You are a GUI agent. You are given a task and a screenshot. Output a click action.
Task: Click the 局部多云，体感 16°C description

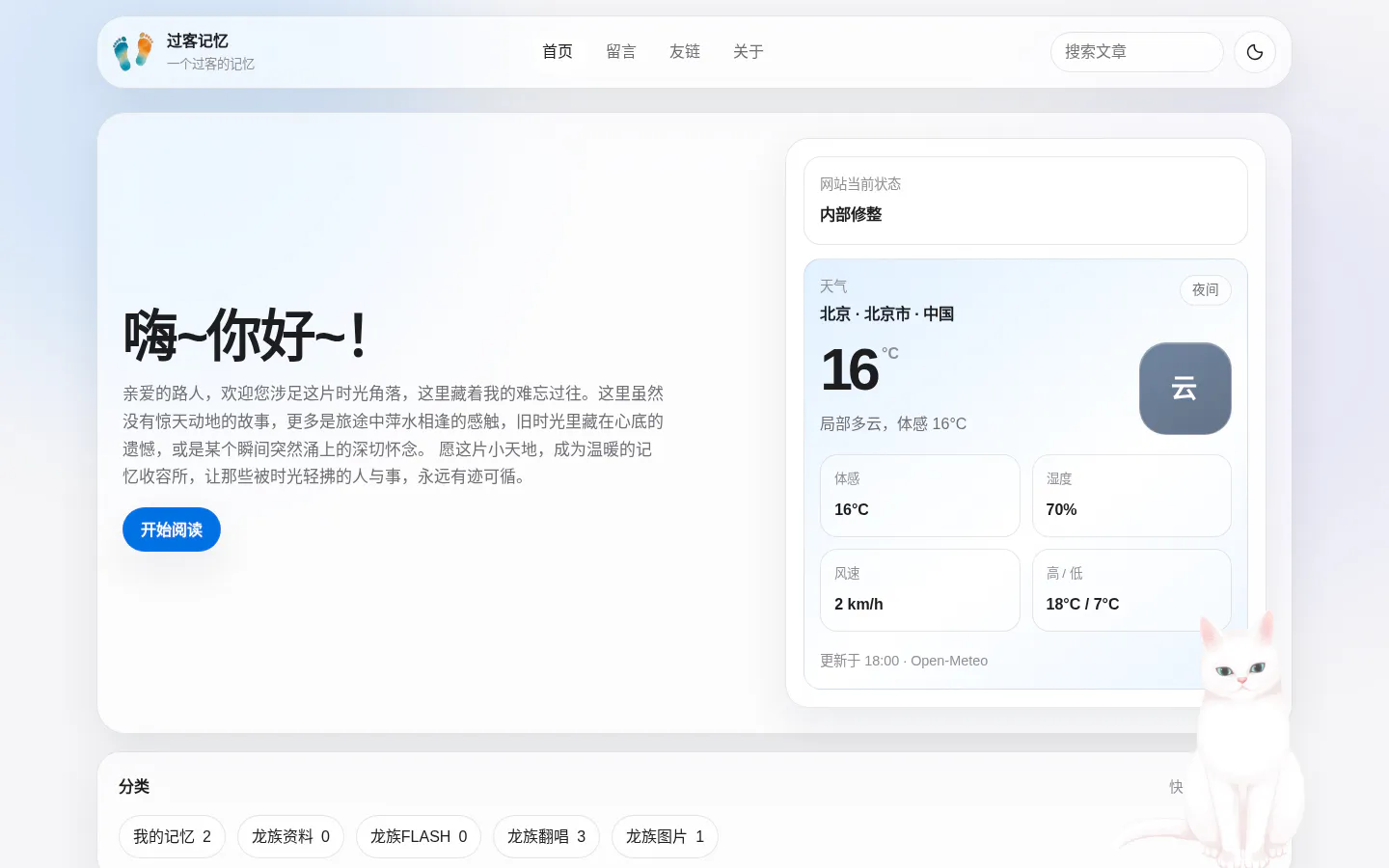click(893, 423)
